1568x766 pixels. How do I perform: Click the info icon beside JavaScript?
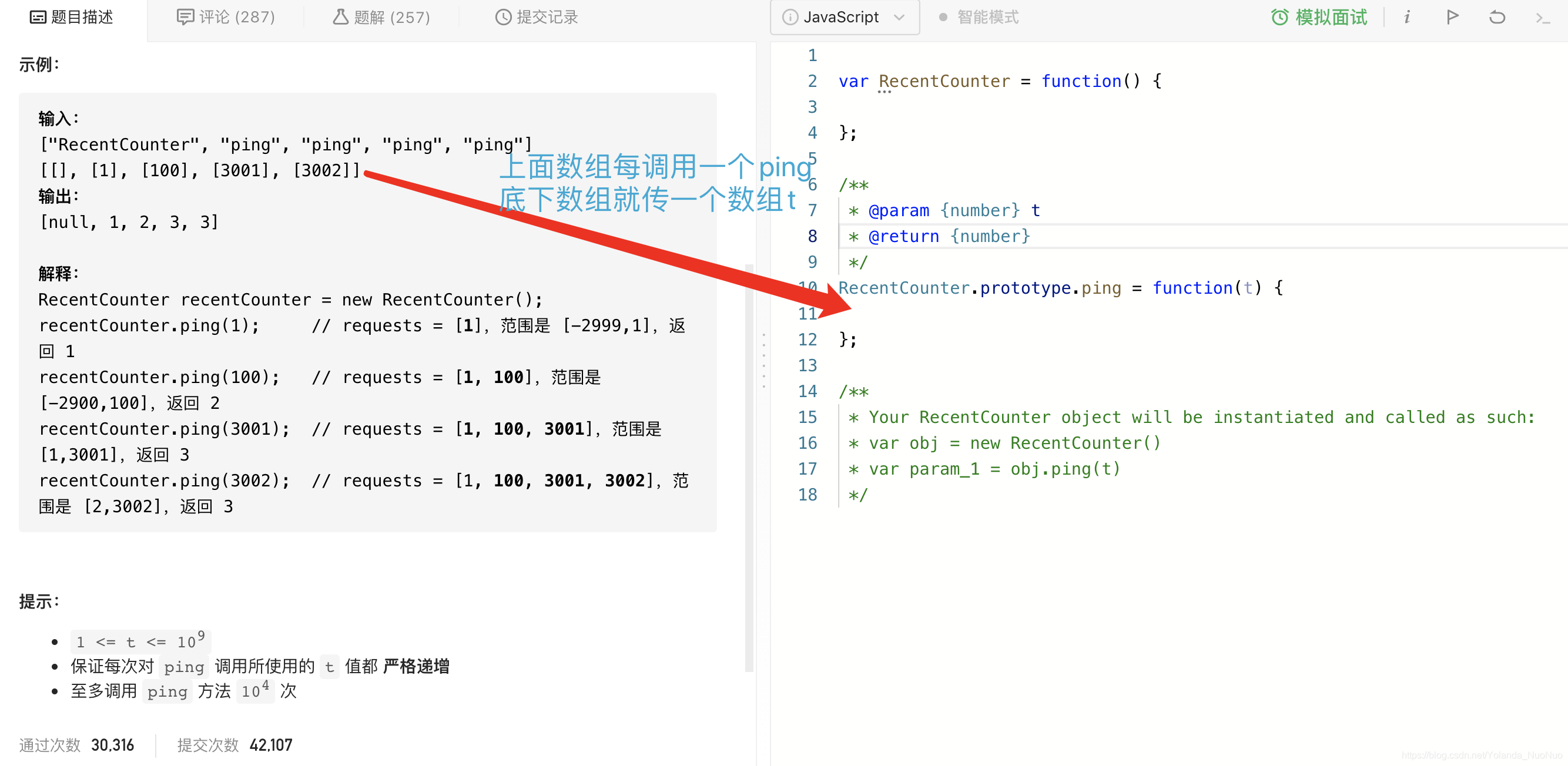(x=789, y=17)
